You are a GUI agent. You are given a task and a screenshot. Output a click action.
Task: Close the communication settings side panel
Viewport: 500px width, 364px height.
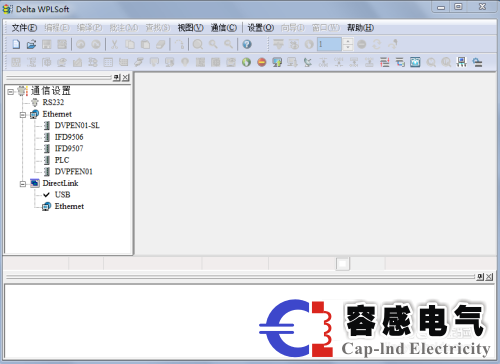pos(126,77)
